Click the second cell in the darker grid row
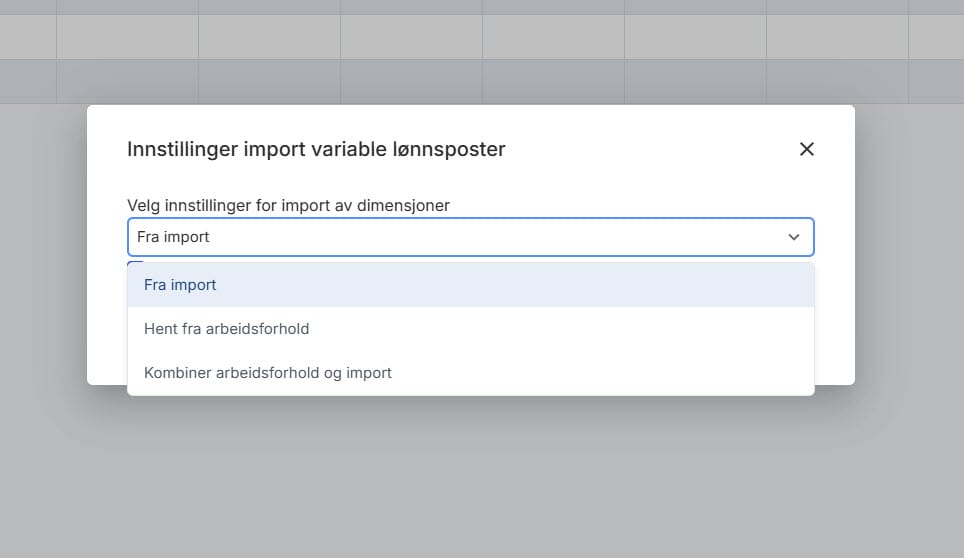 pyautogui.click(x=127, y=81)
